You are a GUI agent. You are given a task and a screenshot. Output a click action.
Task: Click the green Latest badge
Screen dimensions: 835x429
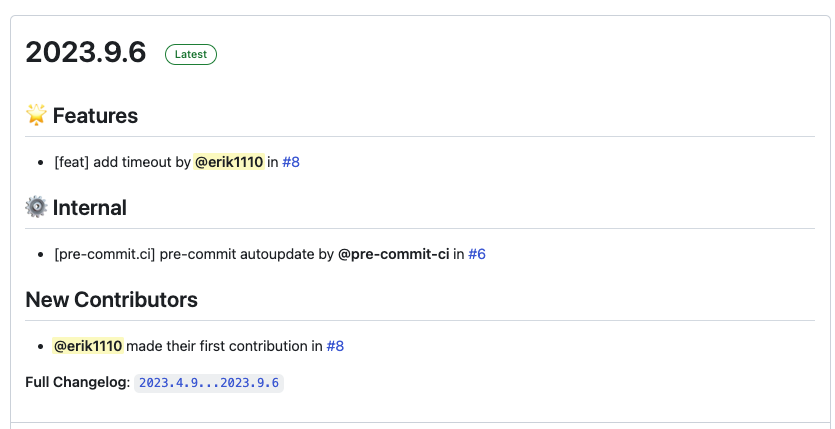point(191,54)
